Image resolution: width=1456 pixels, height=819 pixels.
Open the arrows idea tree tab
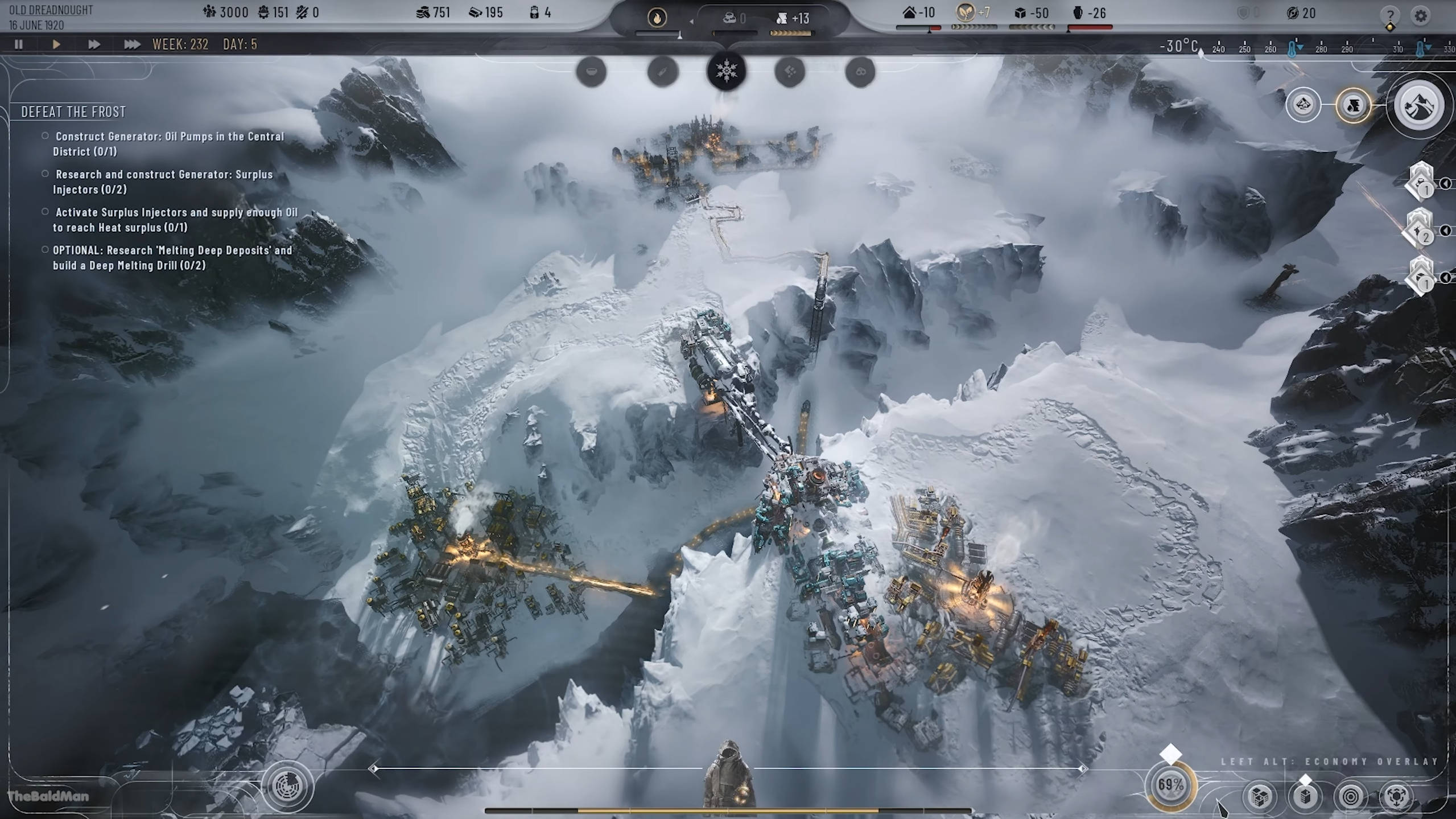790,72
